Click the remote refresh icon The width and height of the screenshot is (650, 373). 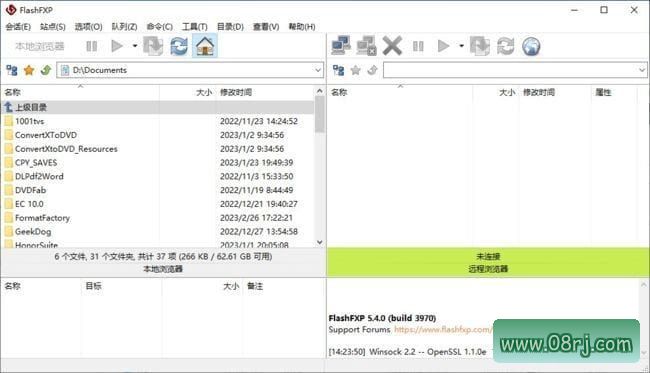[x=506, y=46]
